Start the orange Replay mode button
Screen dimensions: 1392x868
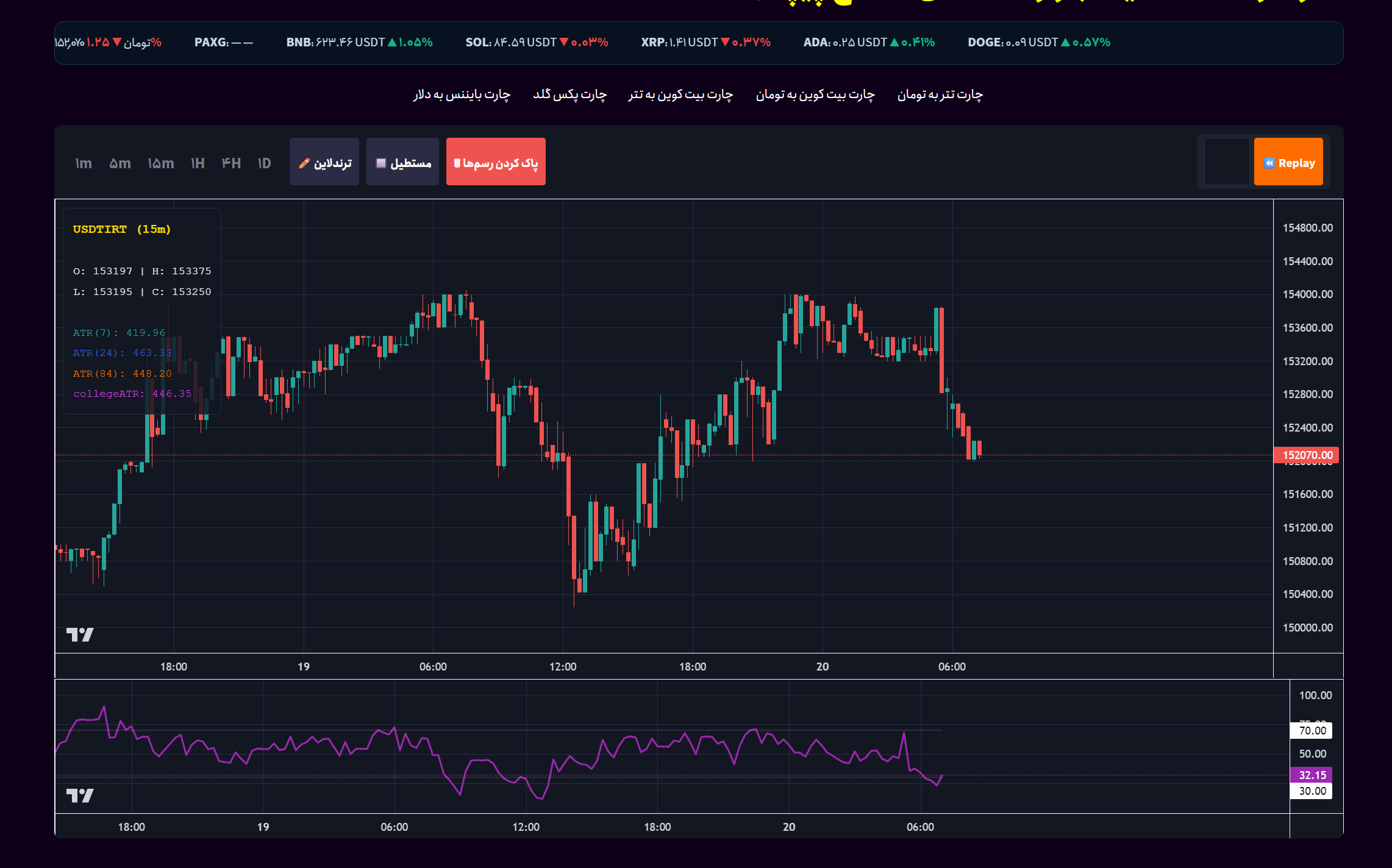pyautogui.click(x=1288, y=162)
